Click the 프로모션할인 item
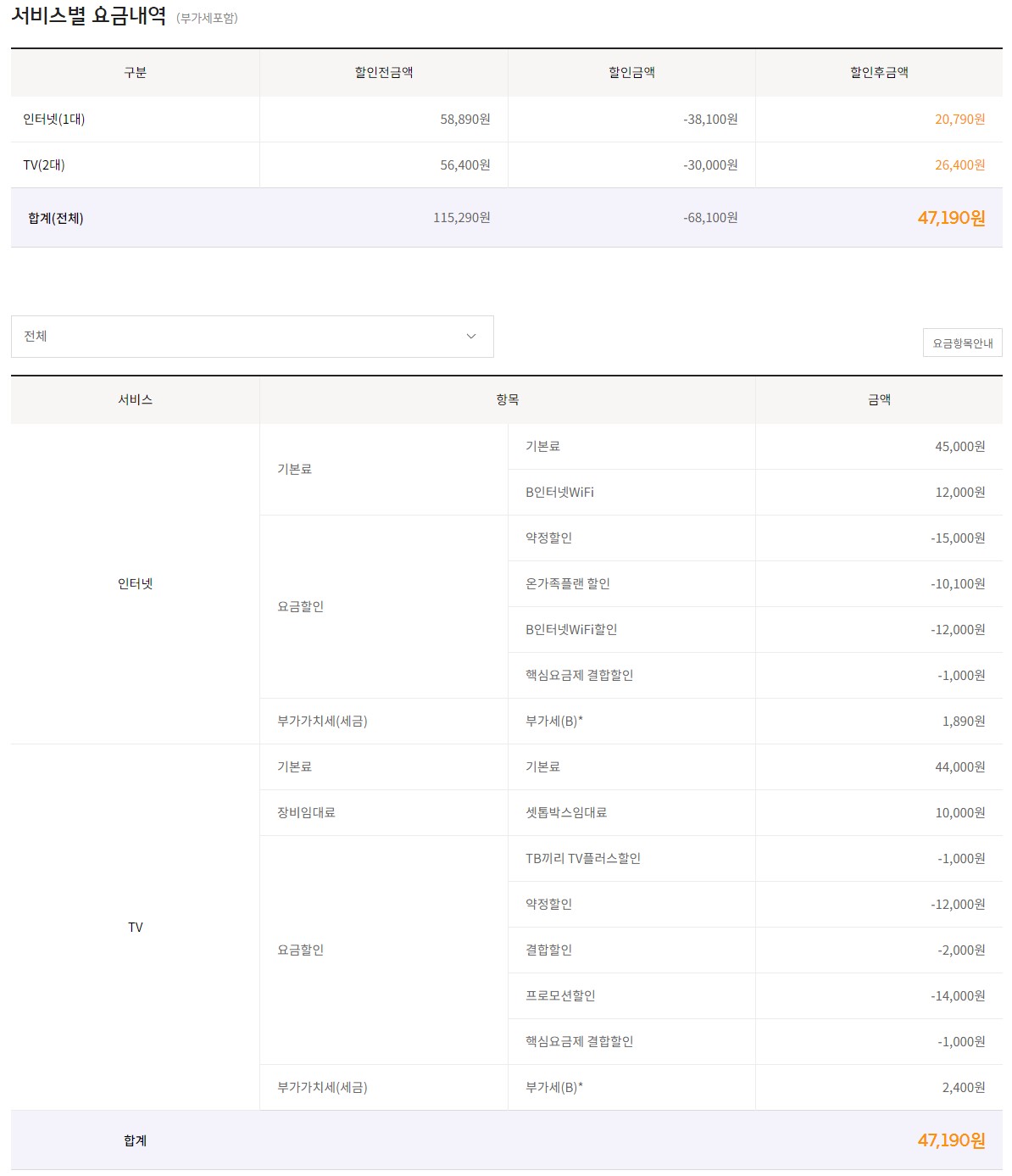Viewport: 1012px width, 1176px height. tap(560, 996)
